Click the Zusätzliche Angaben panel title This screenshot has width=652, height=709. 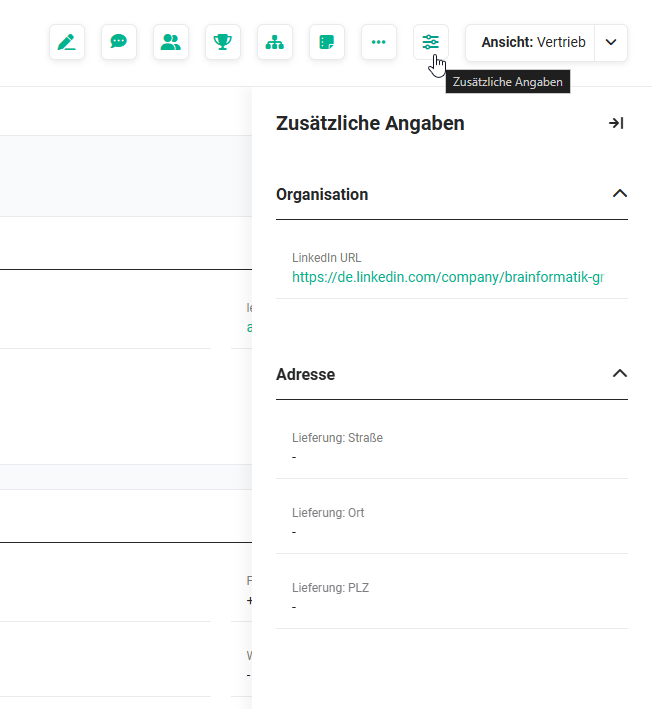click(370, 123)
